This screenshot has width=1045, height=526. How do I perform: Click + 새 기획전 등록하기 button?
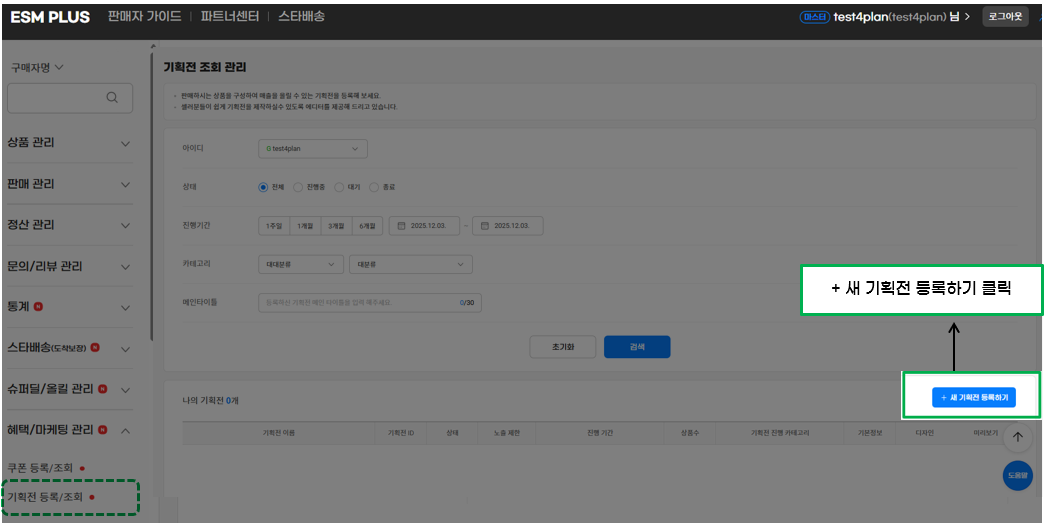tap(974, 397)
